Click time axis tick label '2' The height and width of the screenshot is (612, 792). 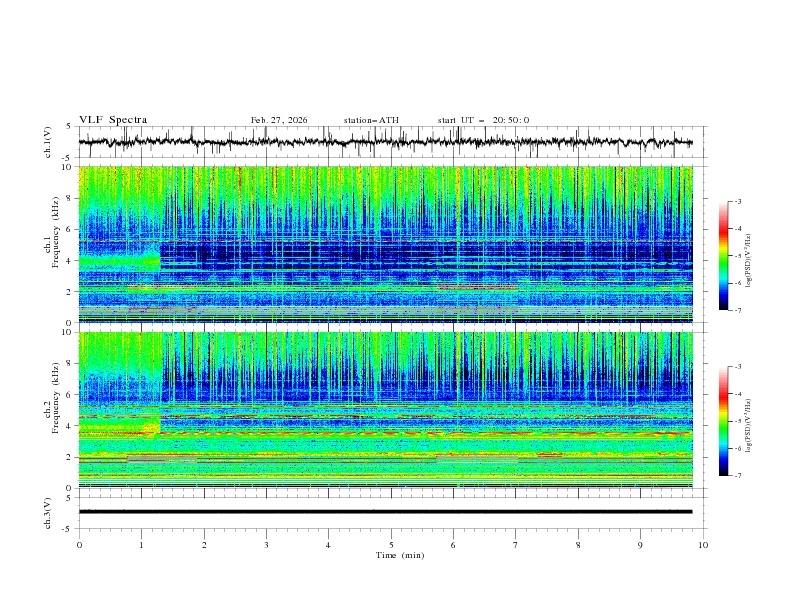tap(204, 545)
